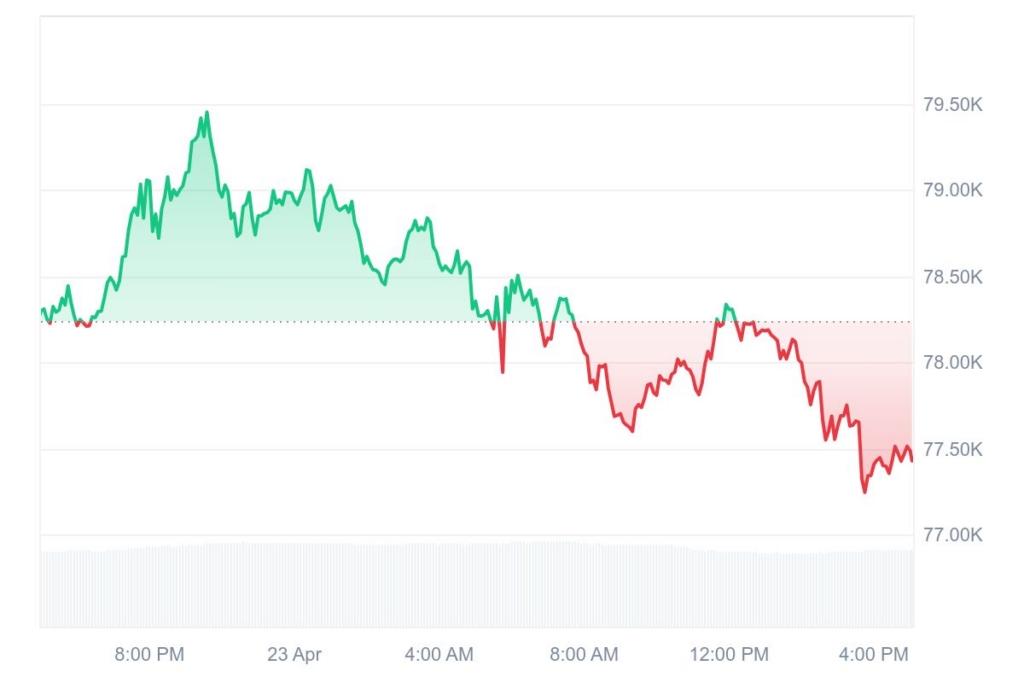Select the 23 Apr date label
Image resolution: width=1024 pixels, height=683 pixels.
tap(294, 655)
